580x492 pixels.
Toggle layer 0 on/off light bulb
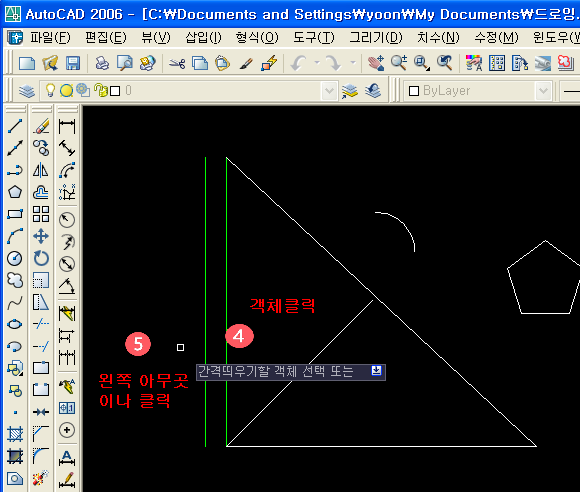(50, 90)
